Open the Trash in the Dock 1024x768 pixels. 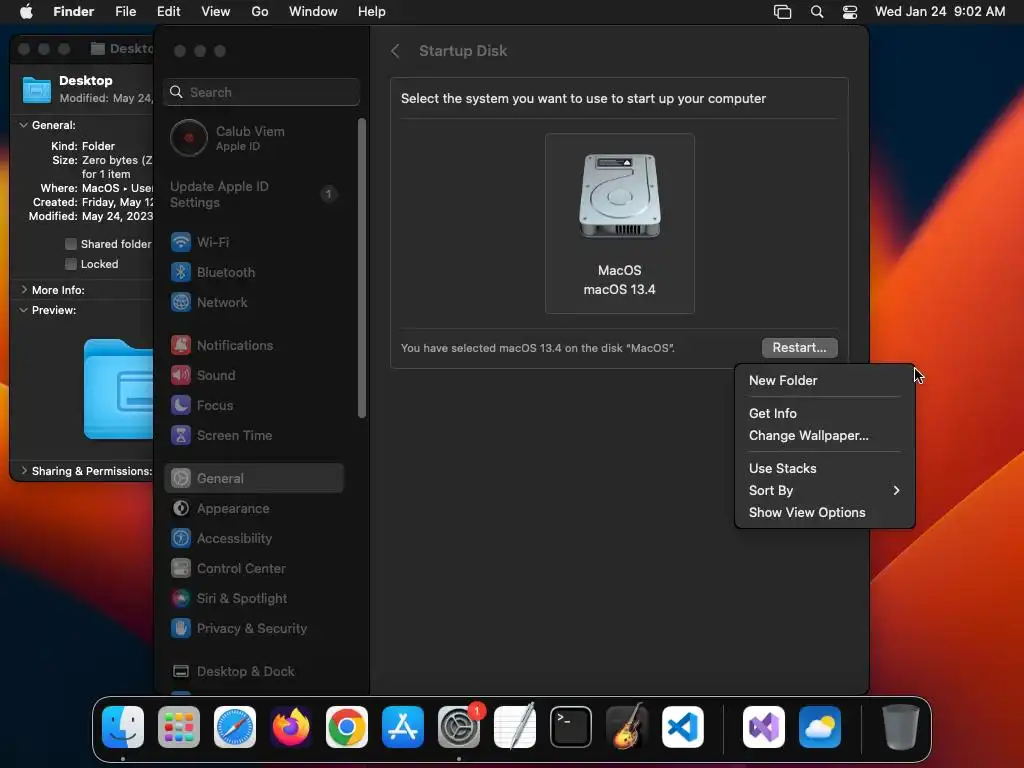click(901, 727)
